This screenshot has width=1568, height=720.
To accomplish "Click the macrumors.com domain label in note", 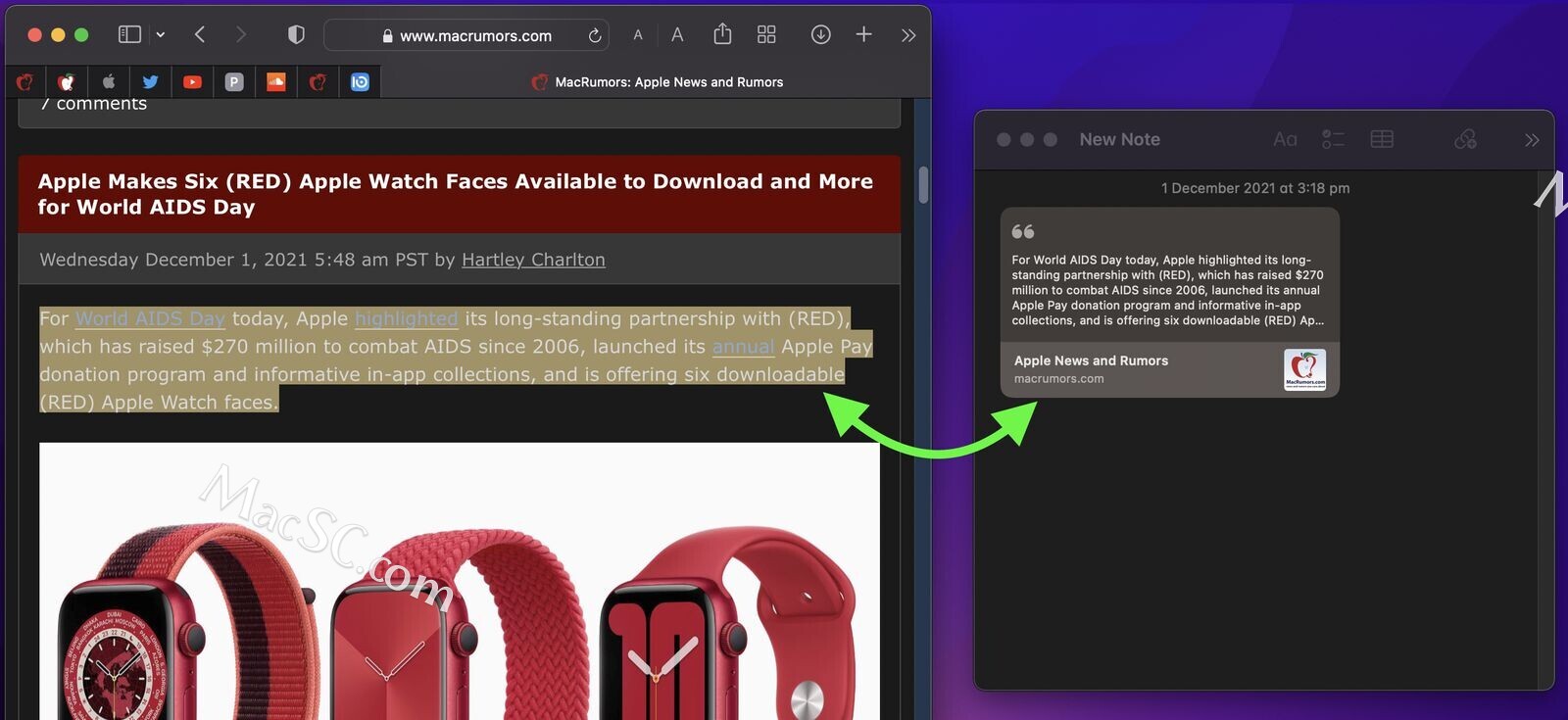I will pos(1058,379).
